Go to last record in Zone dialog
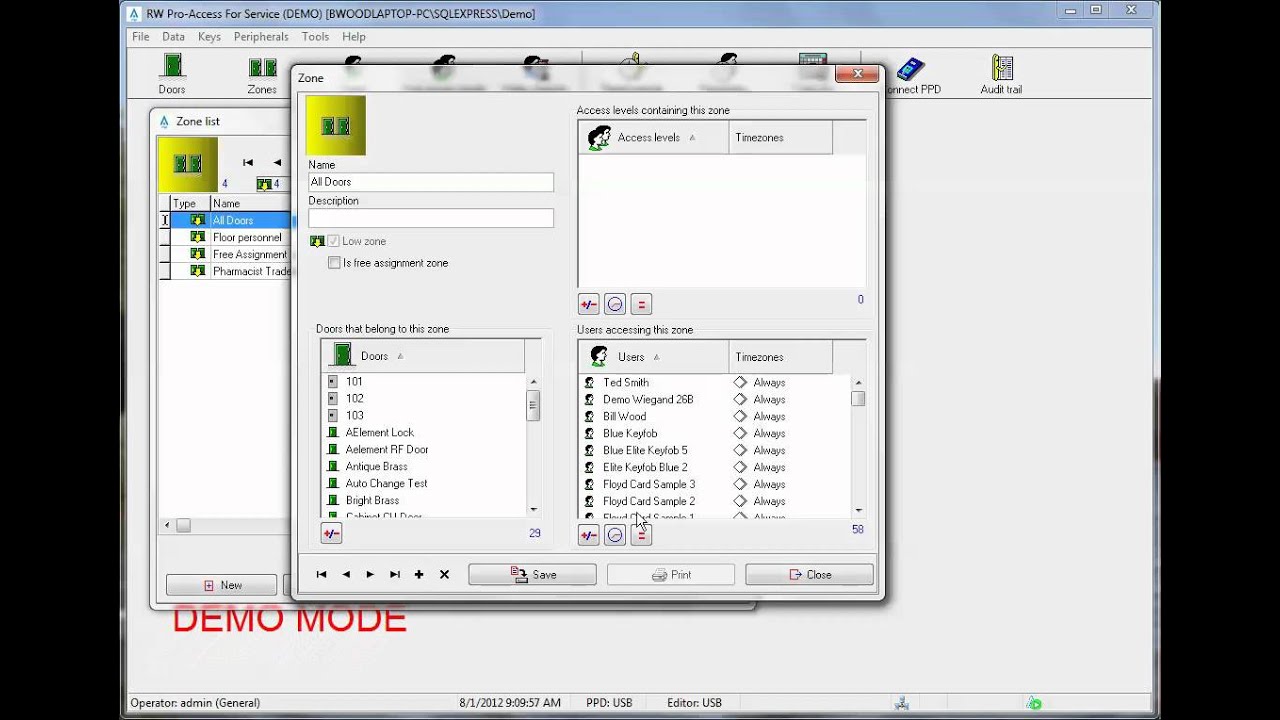Image resolution: width=1280 pixels, height=720 pixels. coord(395,574)
